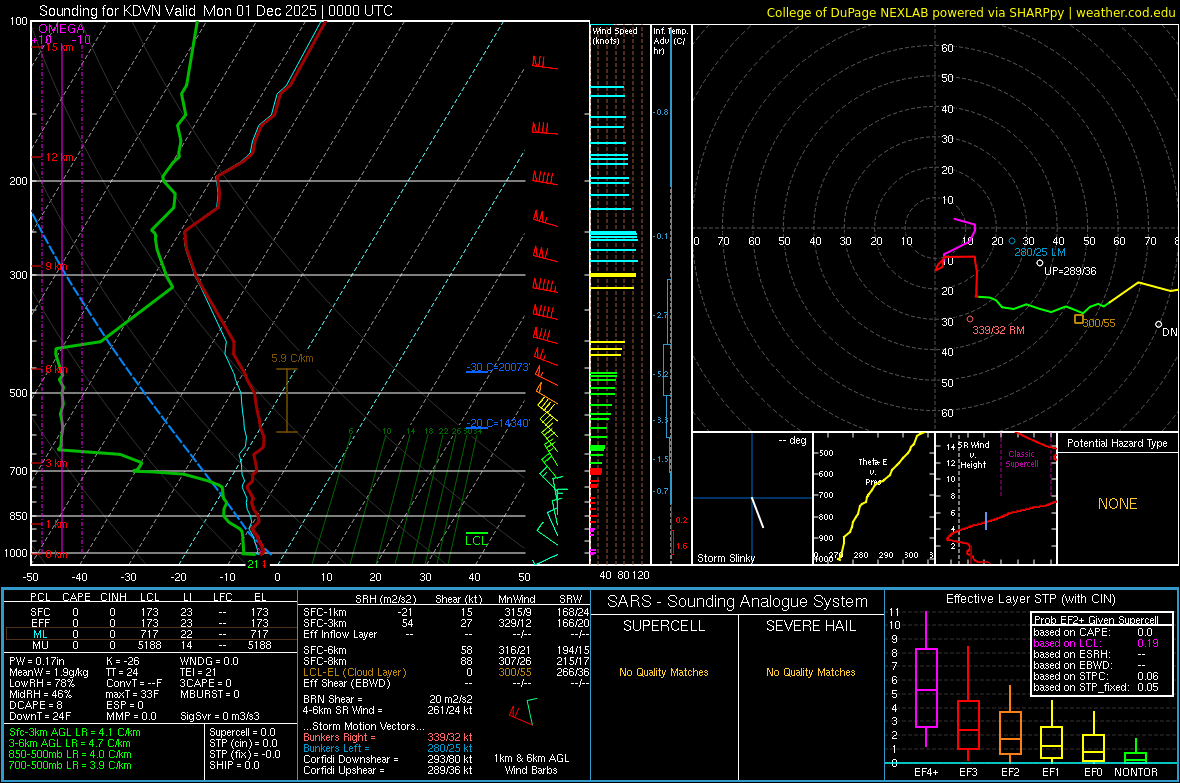This screenshot has height=783, width=1180.
Task: Click the 700-500mb LR value
Action: [70, 765]
